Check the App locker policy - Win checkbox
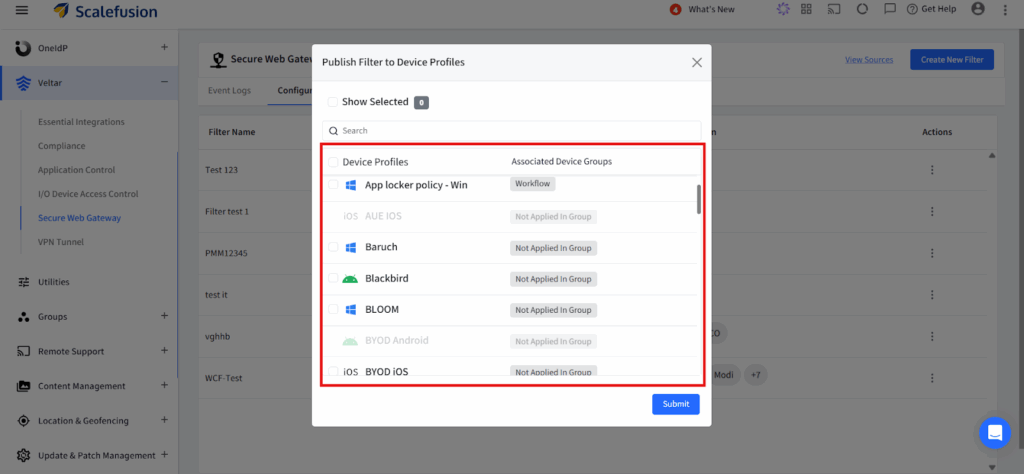The height and width of the screenshot is (474, 1024). click(x=333, y=185)
